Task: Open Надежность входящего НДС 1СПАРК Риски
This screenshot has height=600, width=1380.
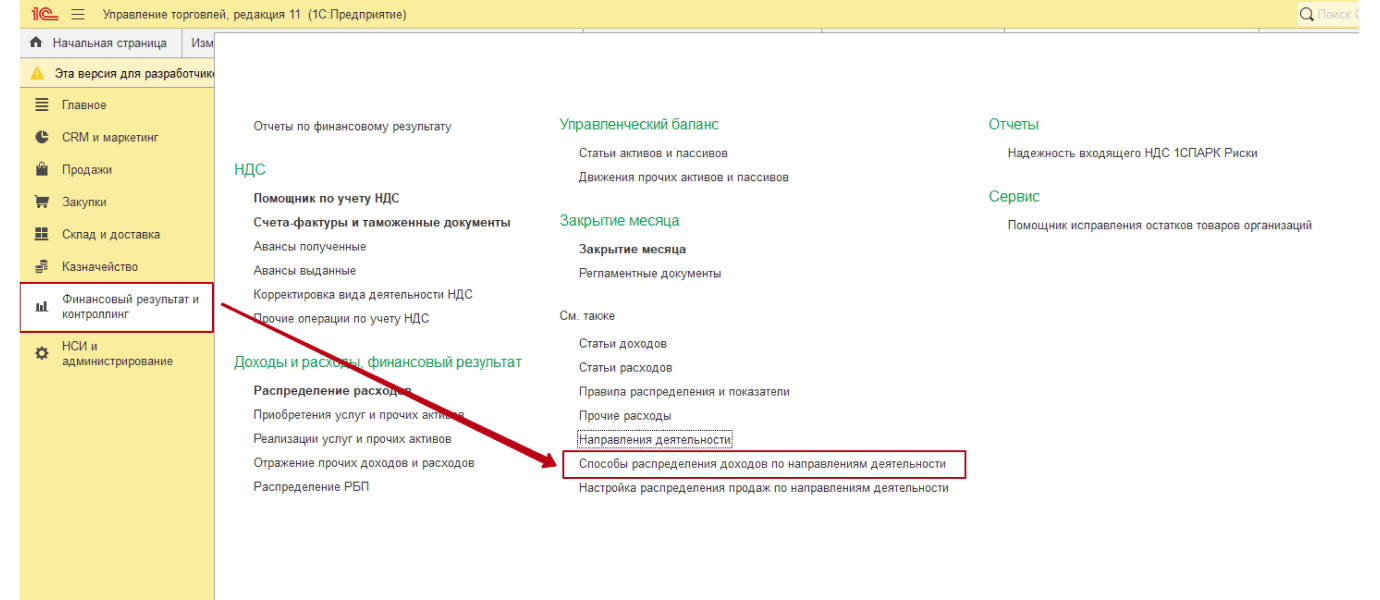Action: click(x=1133, y=153)
